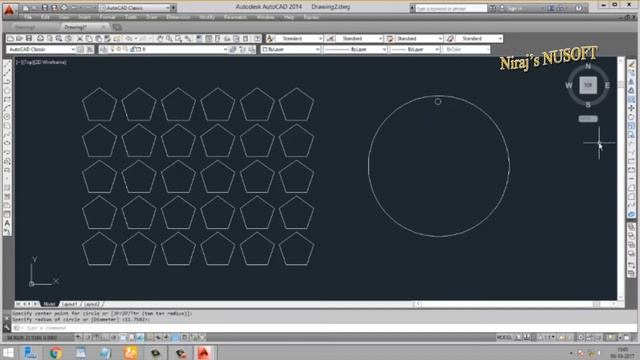The width and height of the screenshot is (640, 360).
Task: Open the AutoCAD Classic workspace dropdown in Workspaces toolbar
Action: tap(41, 49)
